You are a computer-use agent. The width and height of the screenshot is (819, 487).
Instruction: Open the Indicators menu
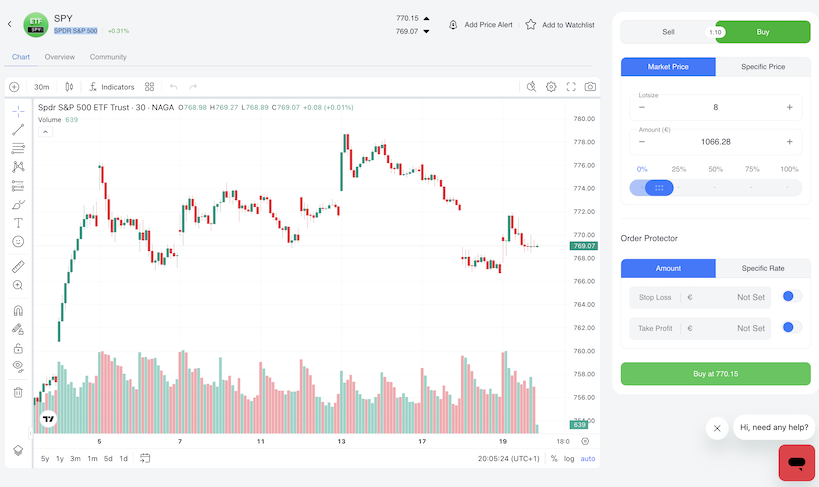112,87
